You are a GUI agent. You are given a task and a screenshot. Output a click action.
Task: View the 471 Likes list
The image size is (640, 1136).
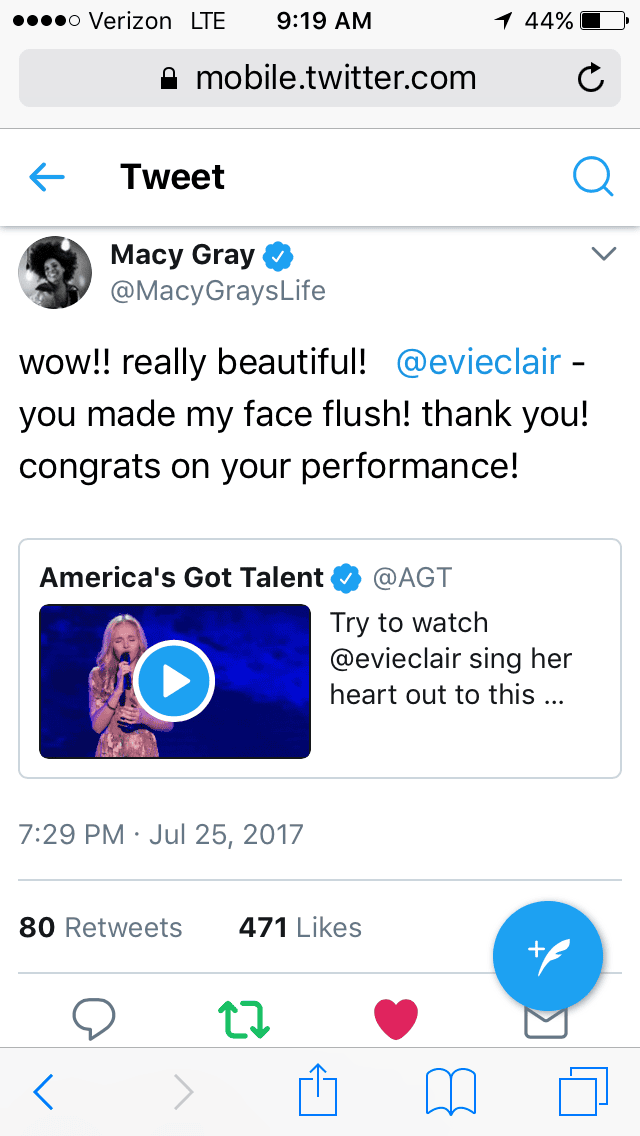tap(300, 927)
